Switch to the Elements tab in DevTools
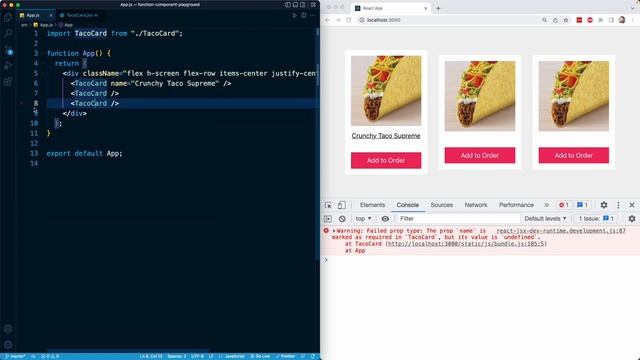The height and width of the screenshot is (360, 640). coord(372,205)
